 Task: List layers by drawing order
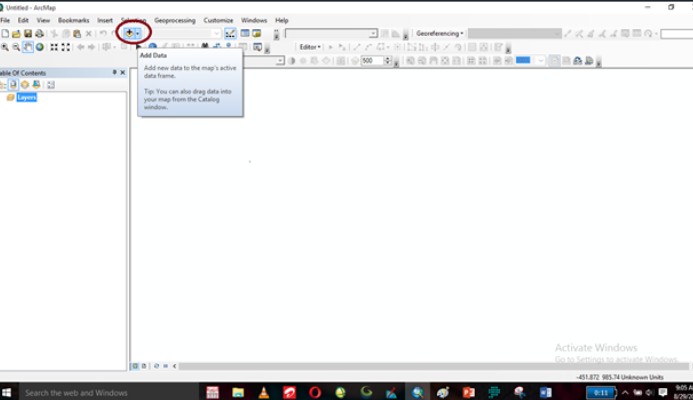[2, 85]
